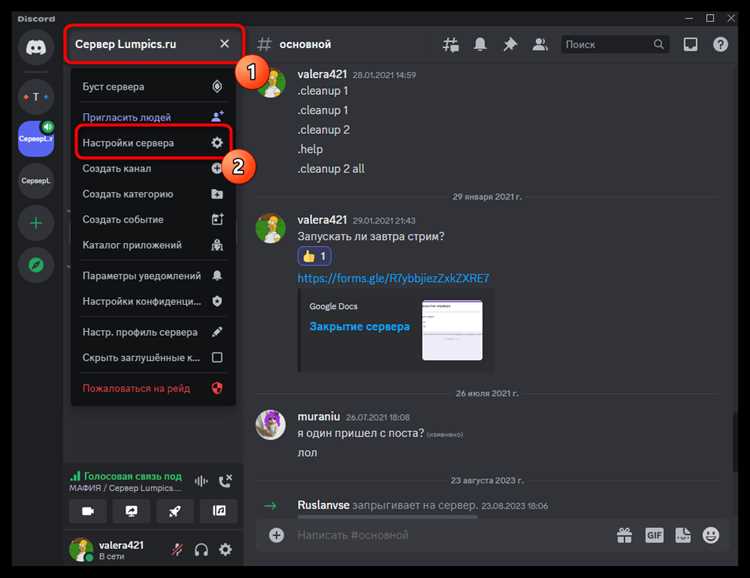The width and height of the screenshot is (750, 578).
Task: Click the thumbs up reaction button
Action: [x=314, y=256]
